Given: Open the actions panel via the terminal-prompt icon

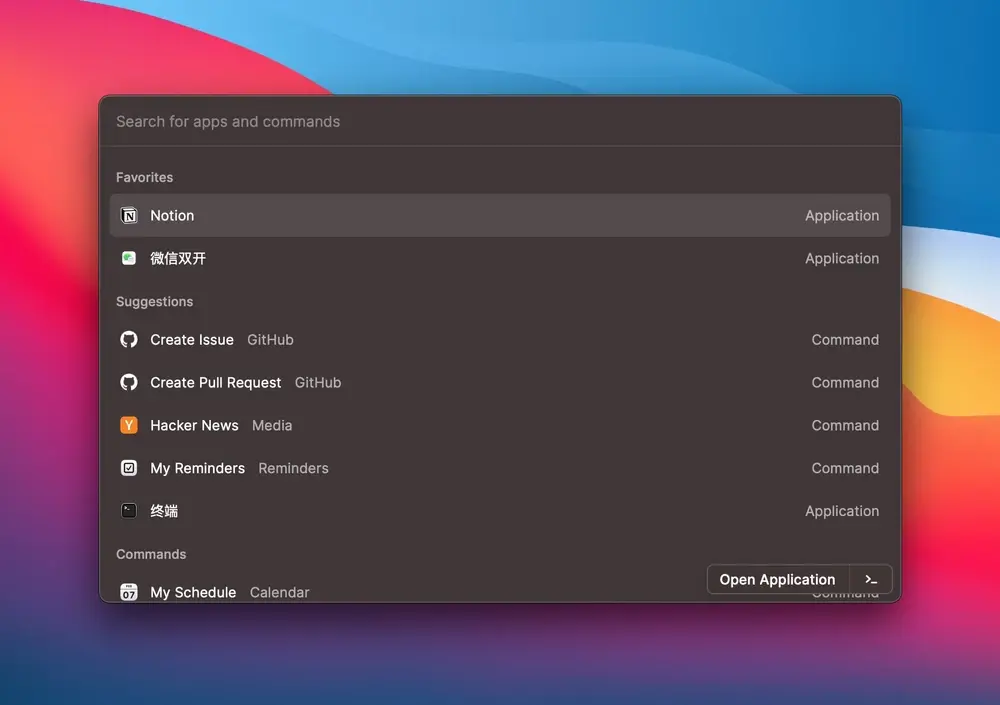Looking at the screenshot, I should click(870, 579).
